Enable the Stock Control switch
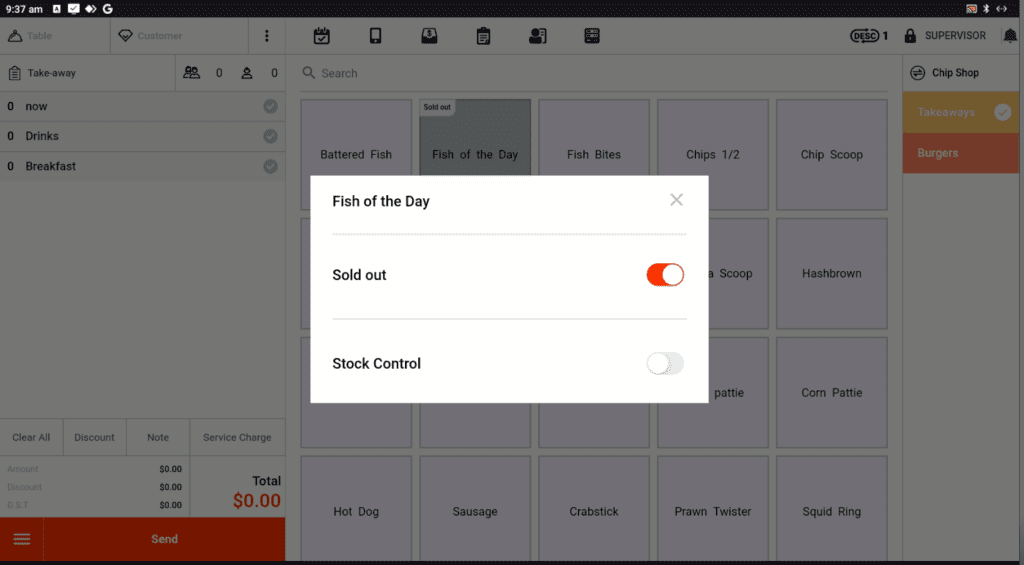This screenshot has height=565, width=1024. (665, 364)
